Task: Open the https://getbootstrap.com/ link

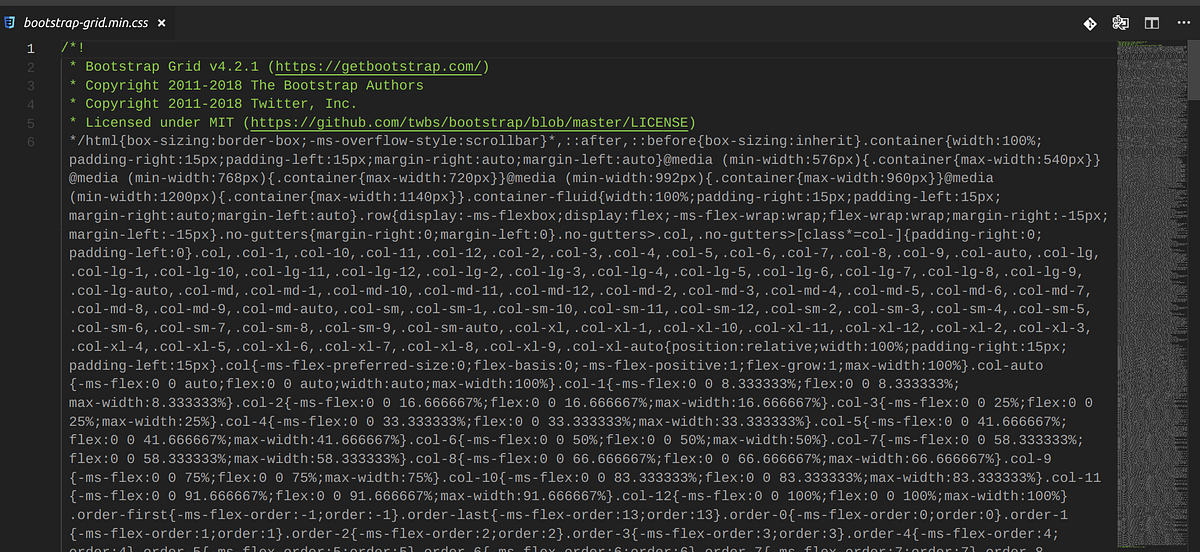Action: (380, 67)
